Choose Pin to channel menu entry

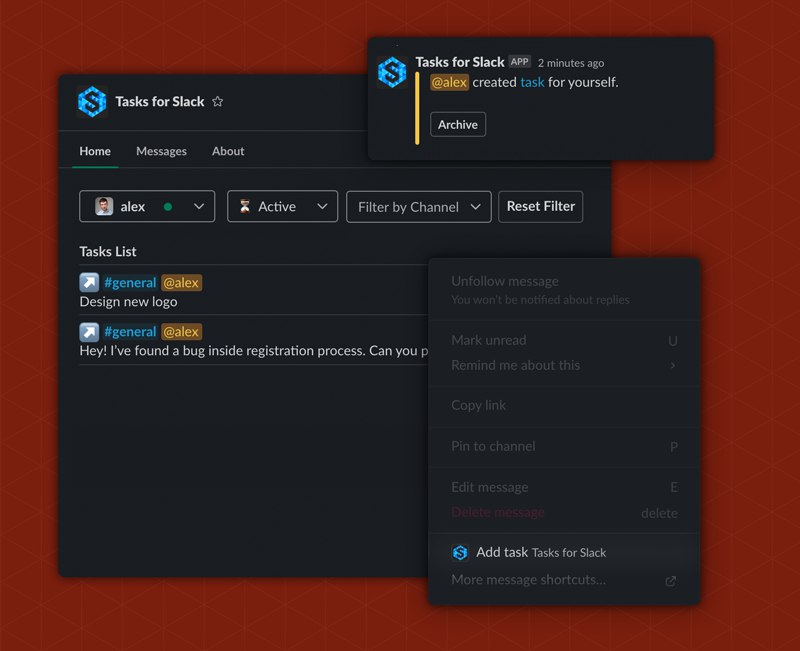point(564,446)
